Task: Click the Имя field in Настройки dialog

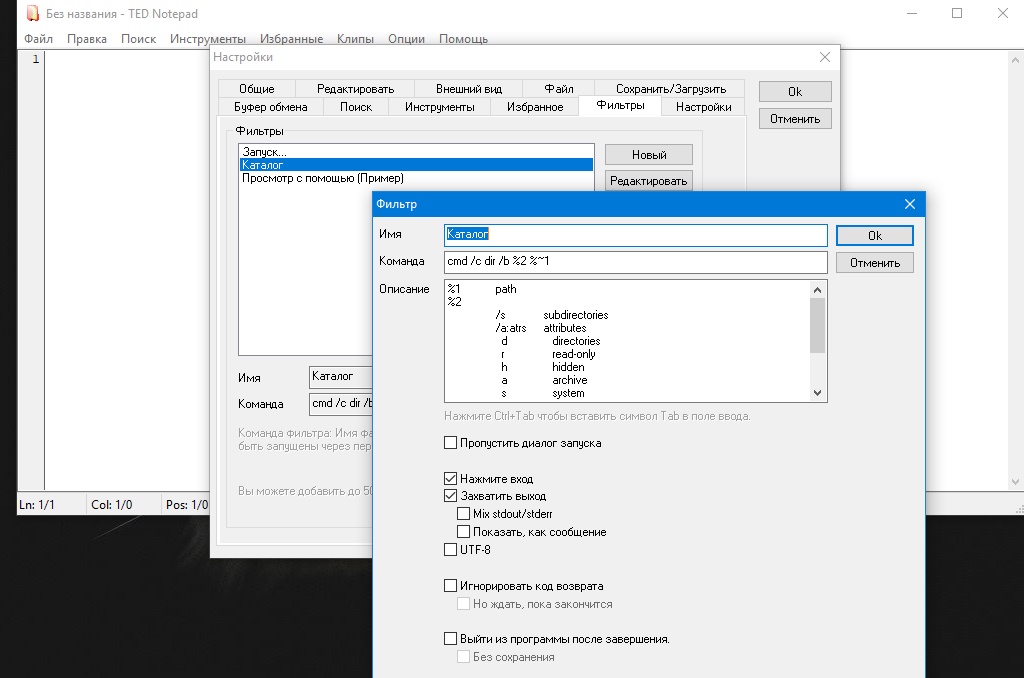Action: coord(341,378)
